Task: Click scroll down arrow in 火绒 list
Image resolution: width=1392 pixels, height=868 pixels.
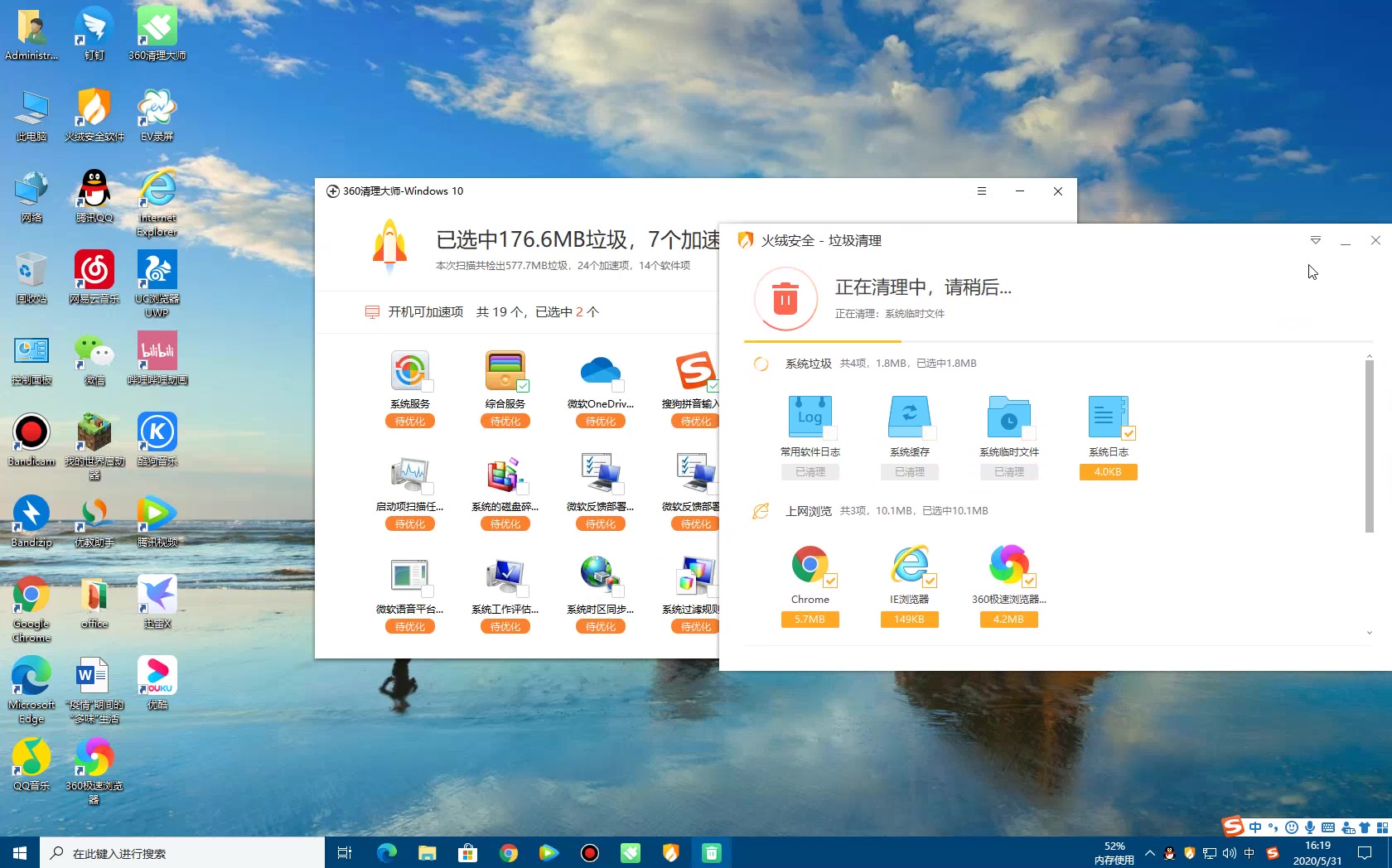Action: pos(1370,633)
